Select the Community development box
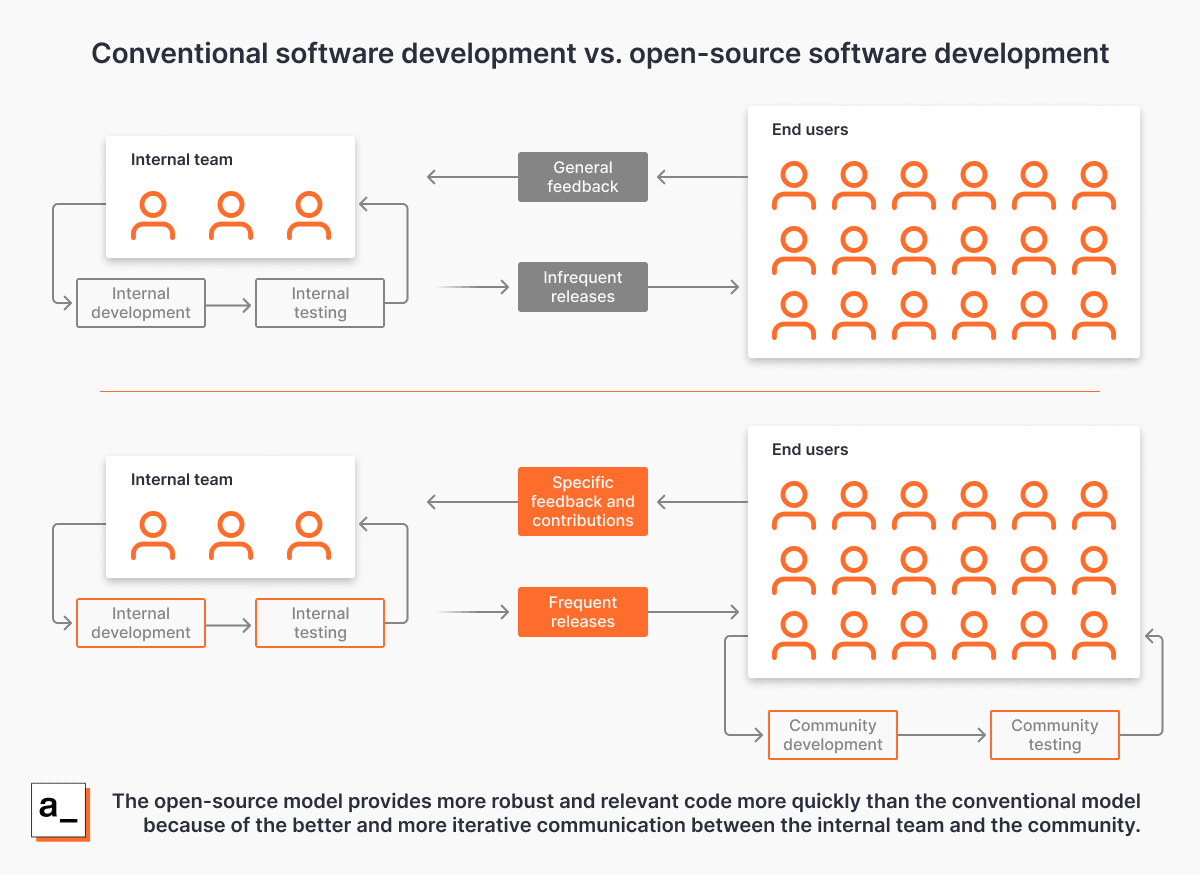 pos(832,735)
